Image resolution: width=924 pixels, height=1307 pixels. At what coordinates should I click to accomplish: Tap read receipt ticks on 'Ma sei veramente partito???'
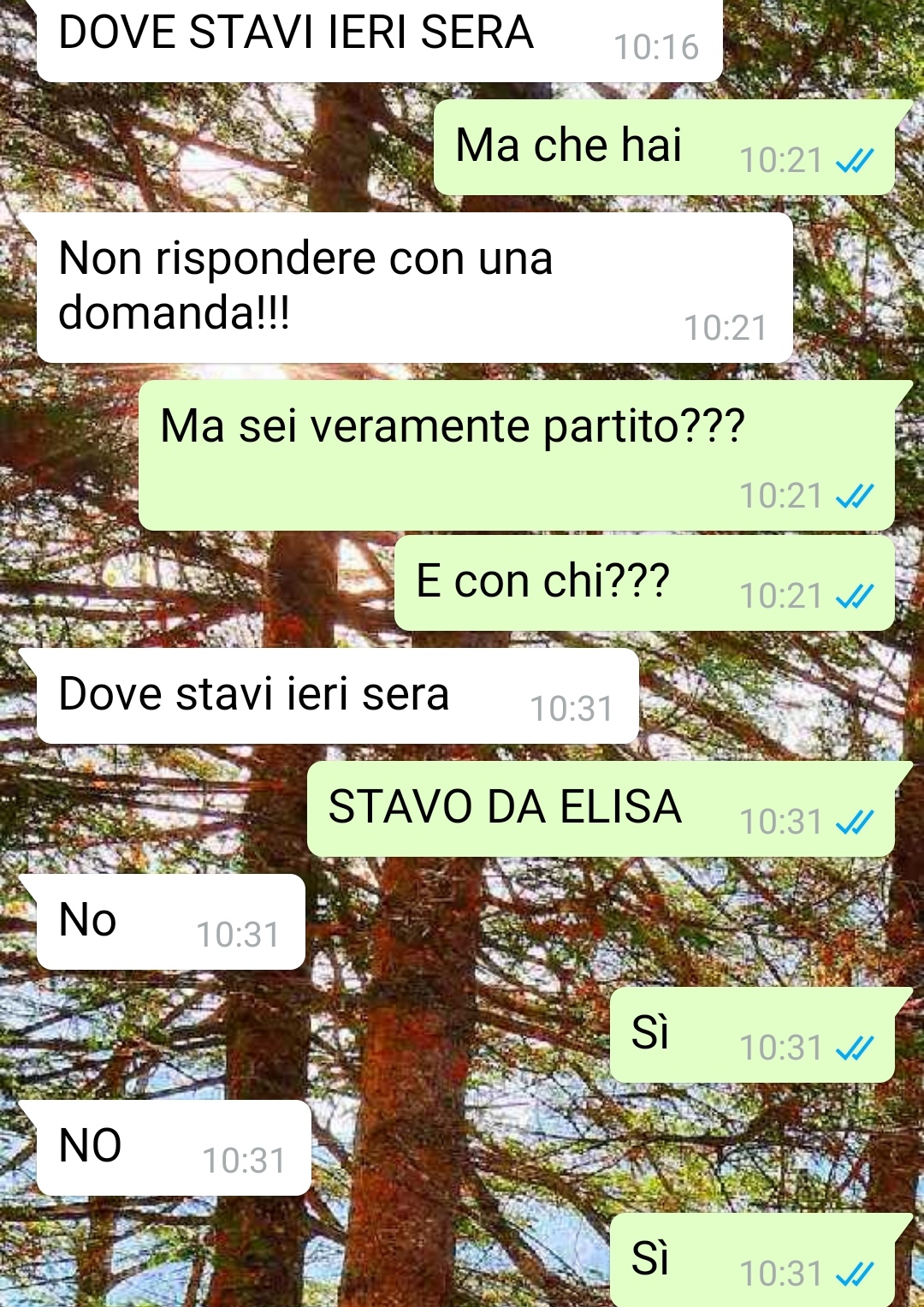coord(855,496)
